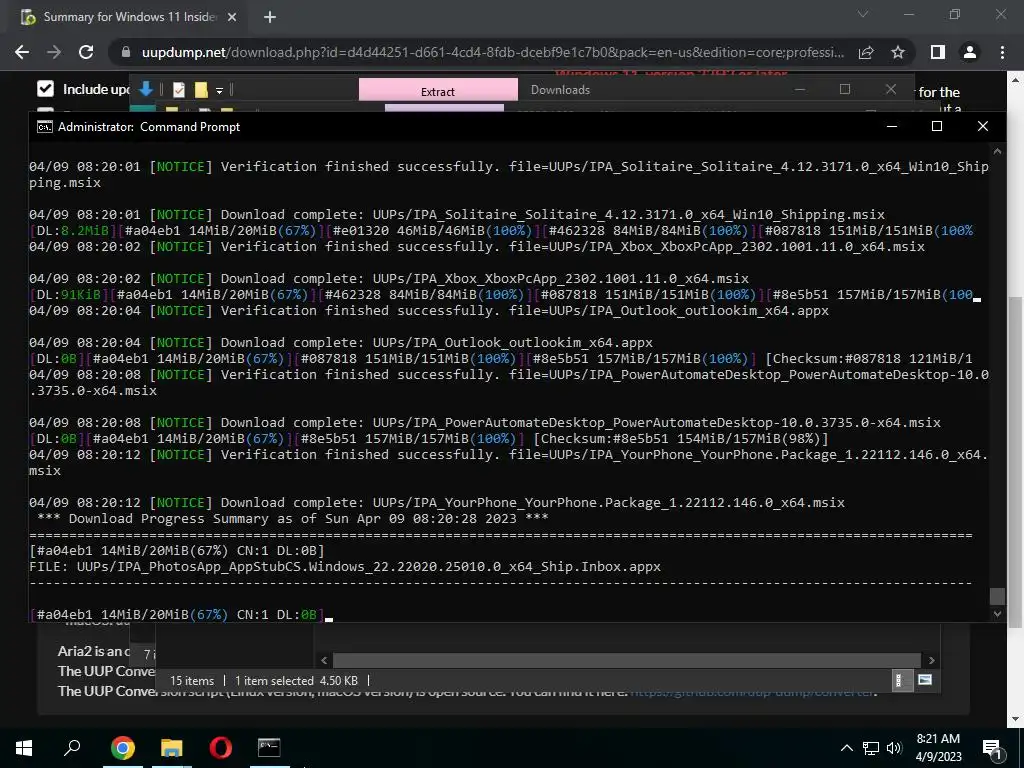The width and height of the screenshot is (1024, 768).
Task: Open Chrome side panel
Action: pyautogui.click(x=938, y=52)
